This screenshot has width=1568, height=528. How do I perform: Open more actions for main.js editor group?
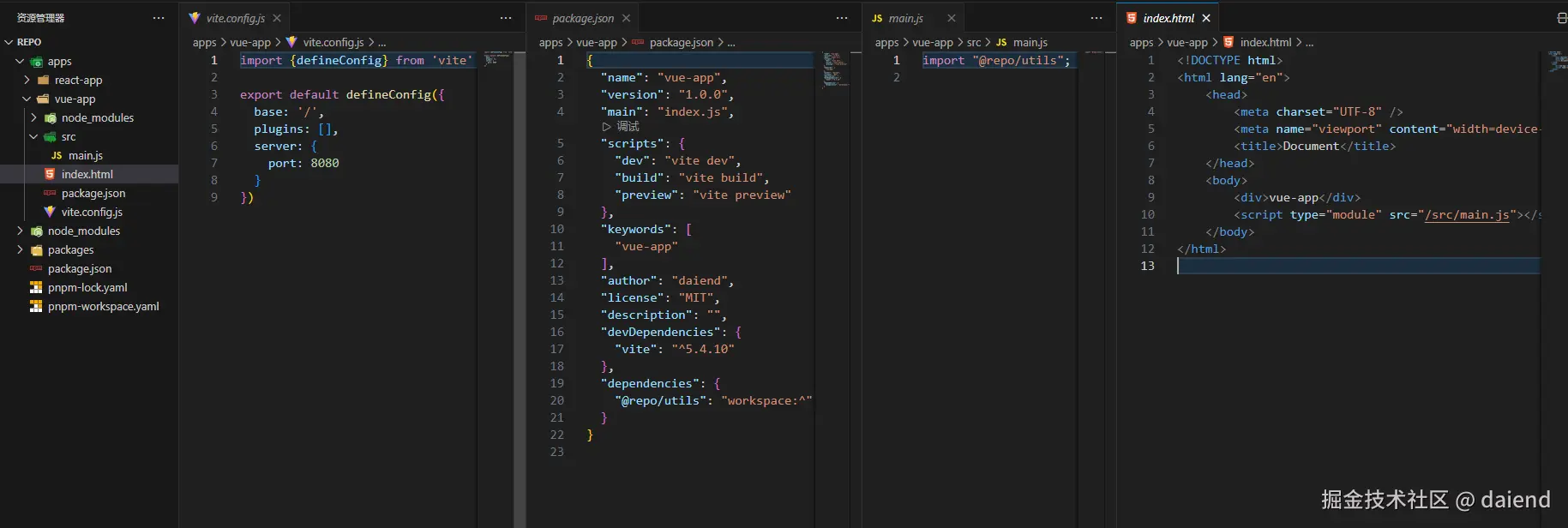click(1096, 18)
